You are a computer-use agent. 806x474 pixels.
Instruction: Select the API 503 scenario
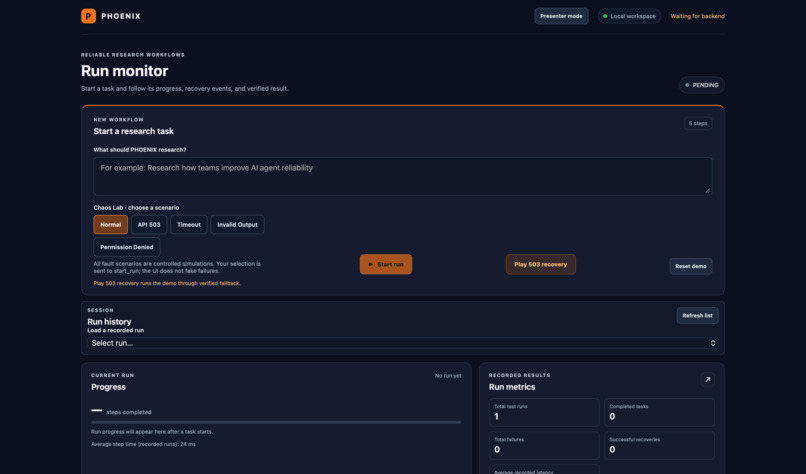(149, 225)
